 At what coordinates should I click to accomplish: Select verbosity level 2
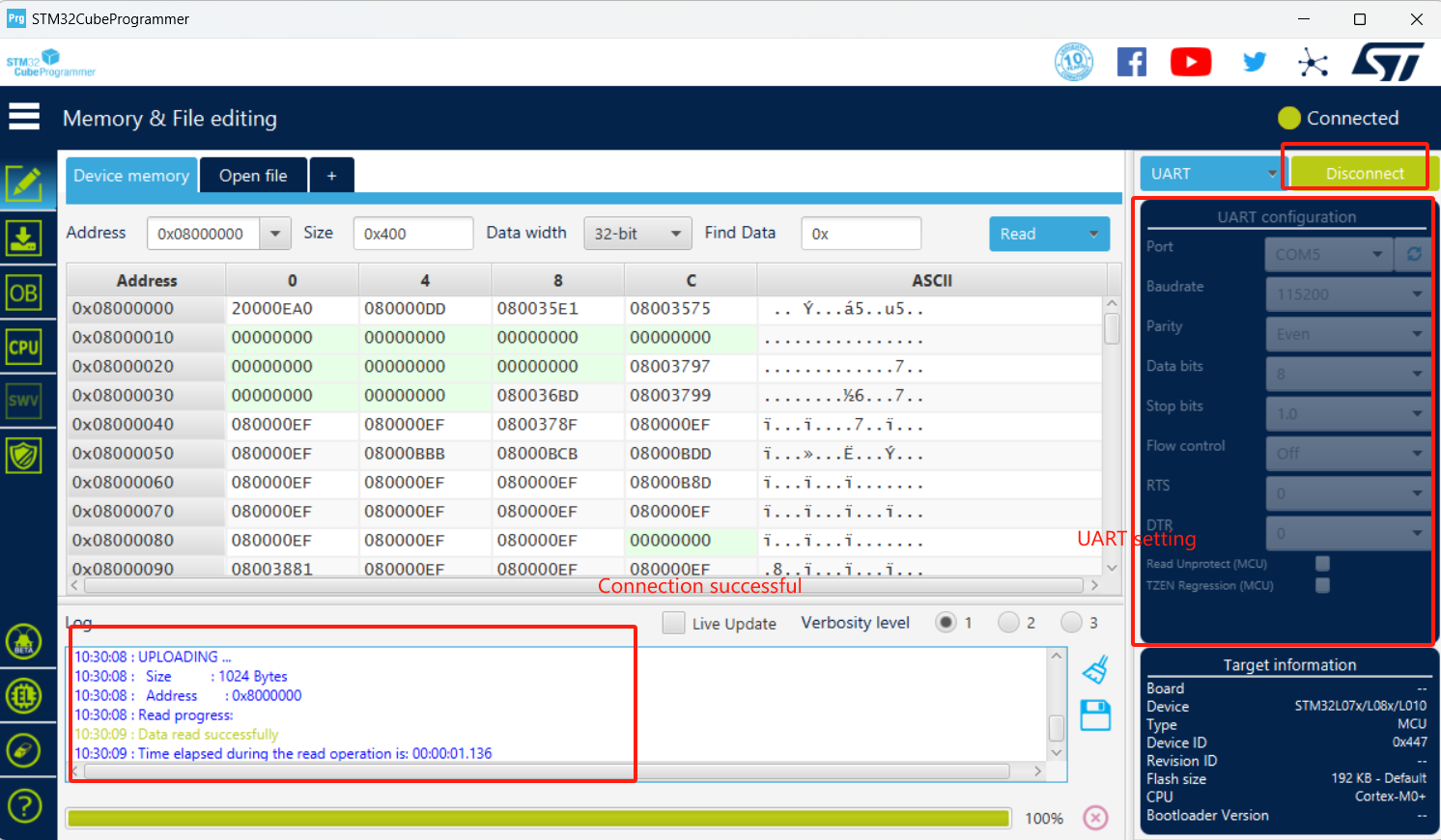[1008, 623]
